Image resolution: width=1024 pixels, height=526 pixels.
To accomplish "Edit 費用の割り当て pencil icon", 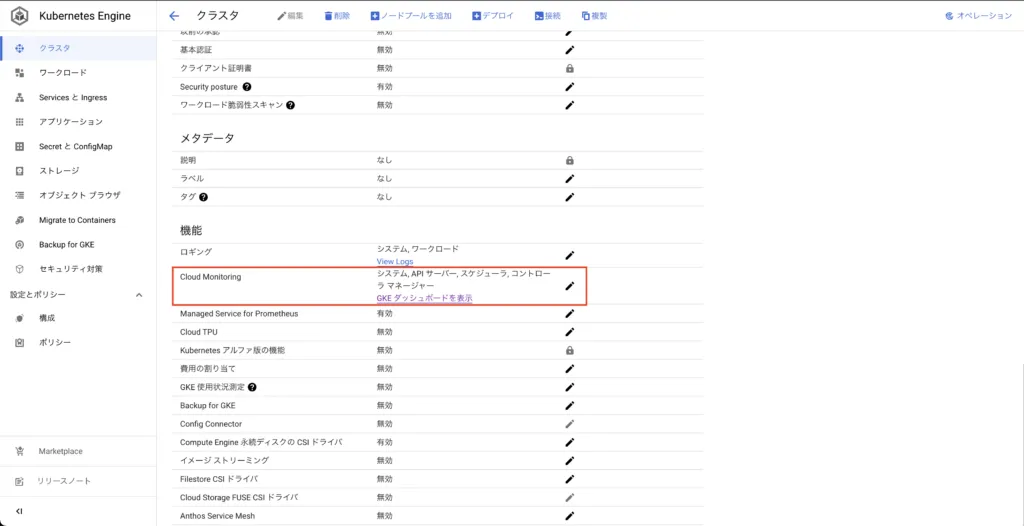I will click(x=569, y=369).
